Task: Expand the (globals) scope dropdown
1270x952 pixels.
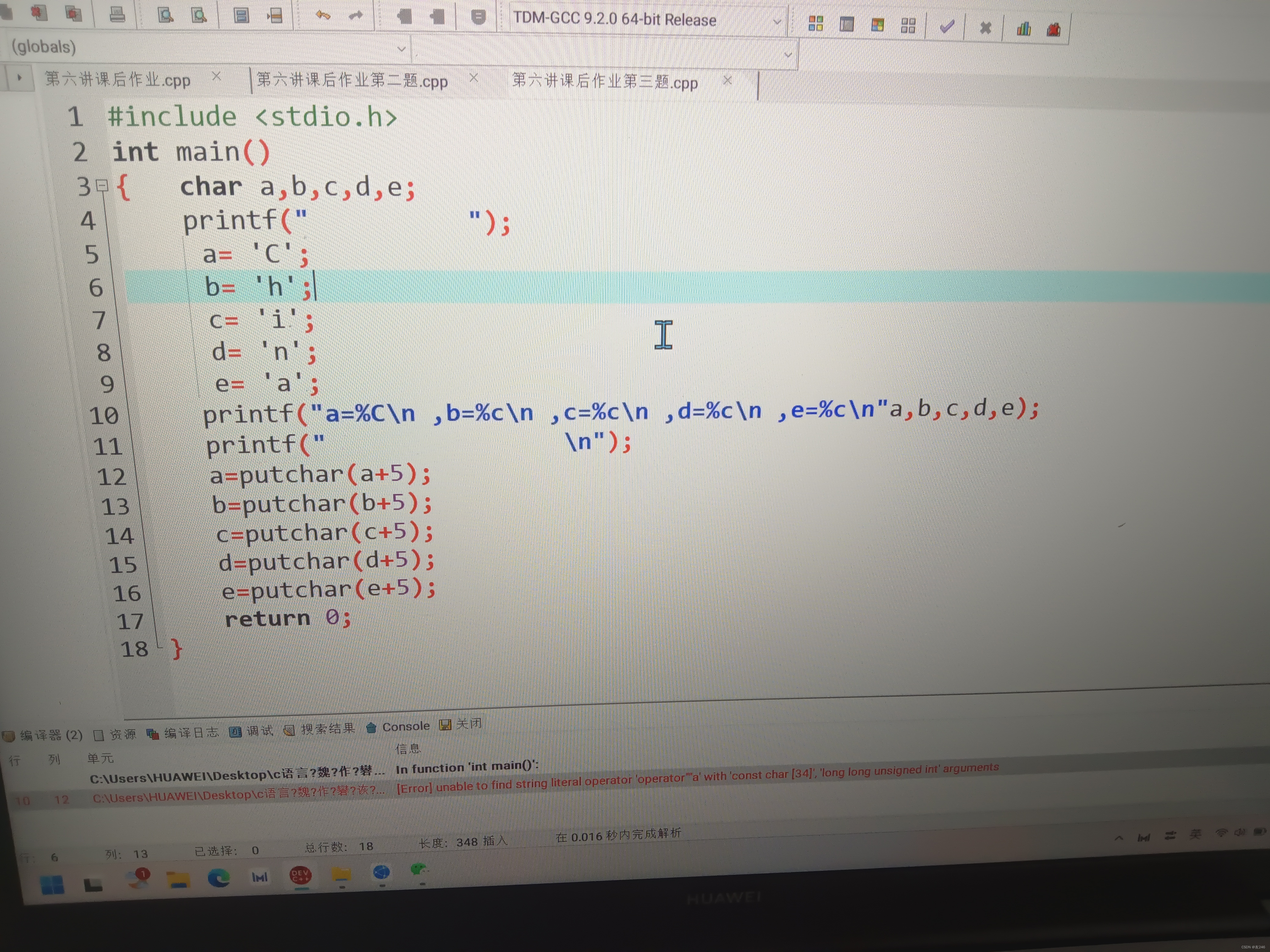Action: 401,49
